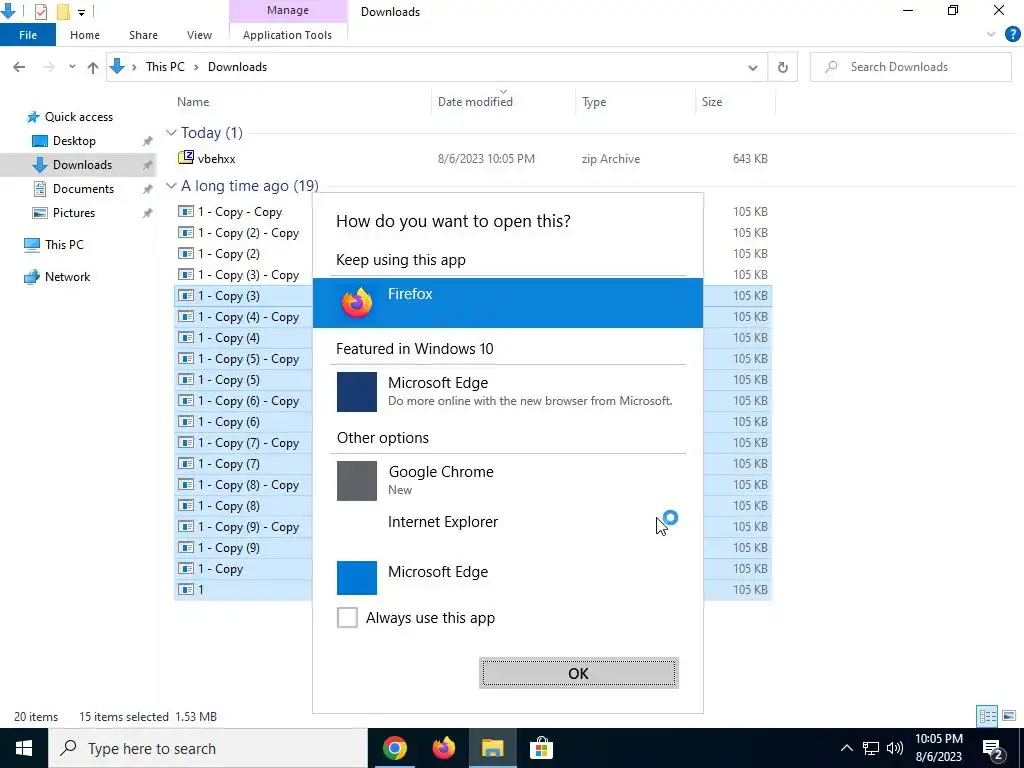Image resolution: width=1024 pixels, height=768 pixels.
Task: Select Firefox in the open-with dialog
Action: [507, 302]
